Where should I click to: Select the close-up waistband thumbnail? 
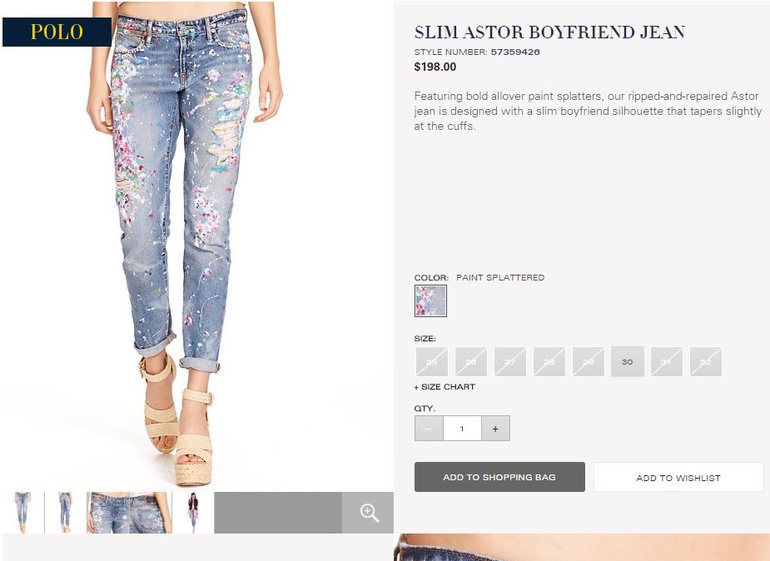[129, 513]
